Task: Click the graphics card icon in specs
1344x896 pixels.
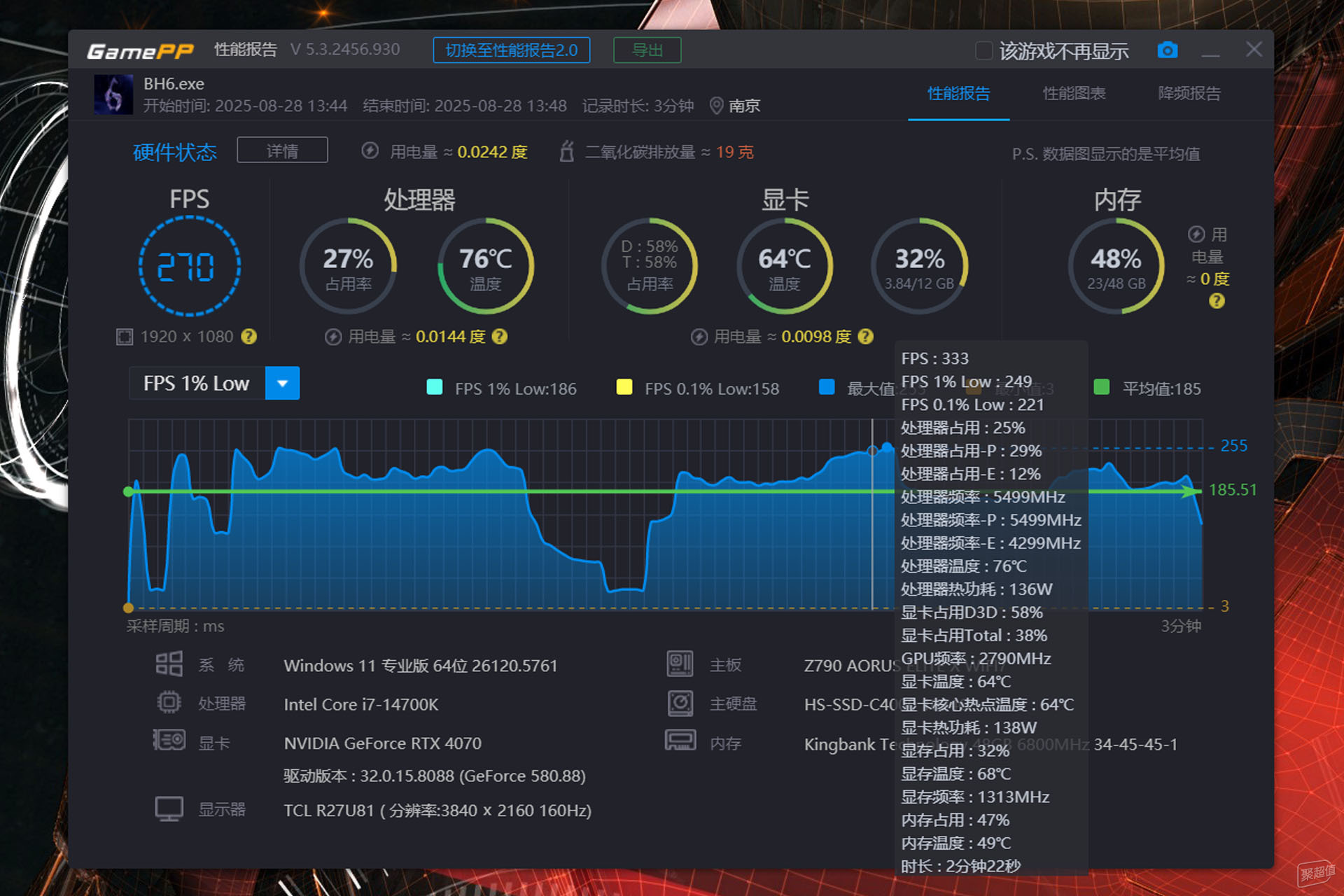Action: (169, 740)
